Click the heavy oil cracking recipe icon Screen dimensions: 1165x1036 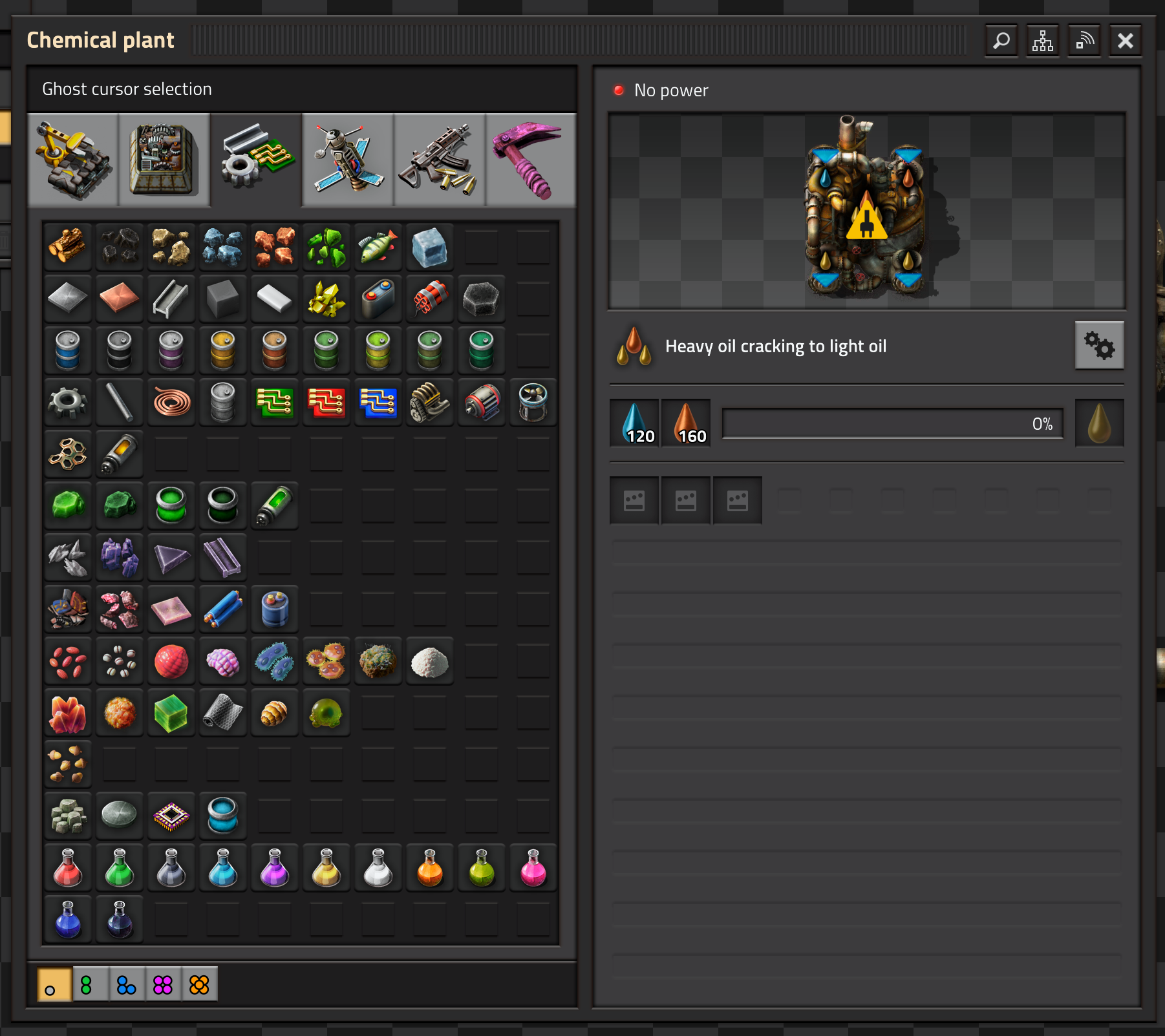click(x=634, y=346)
